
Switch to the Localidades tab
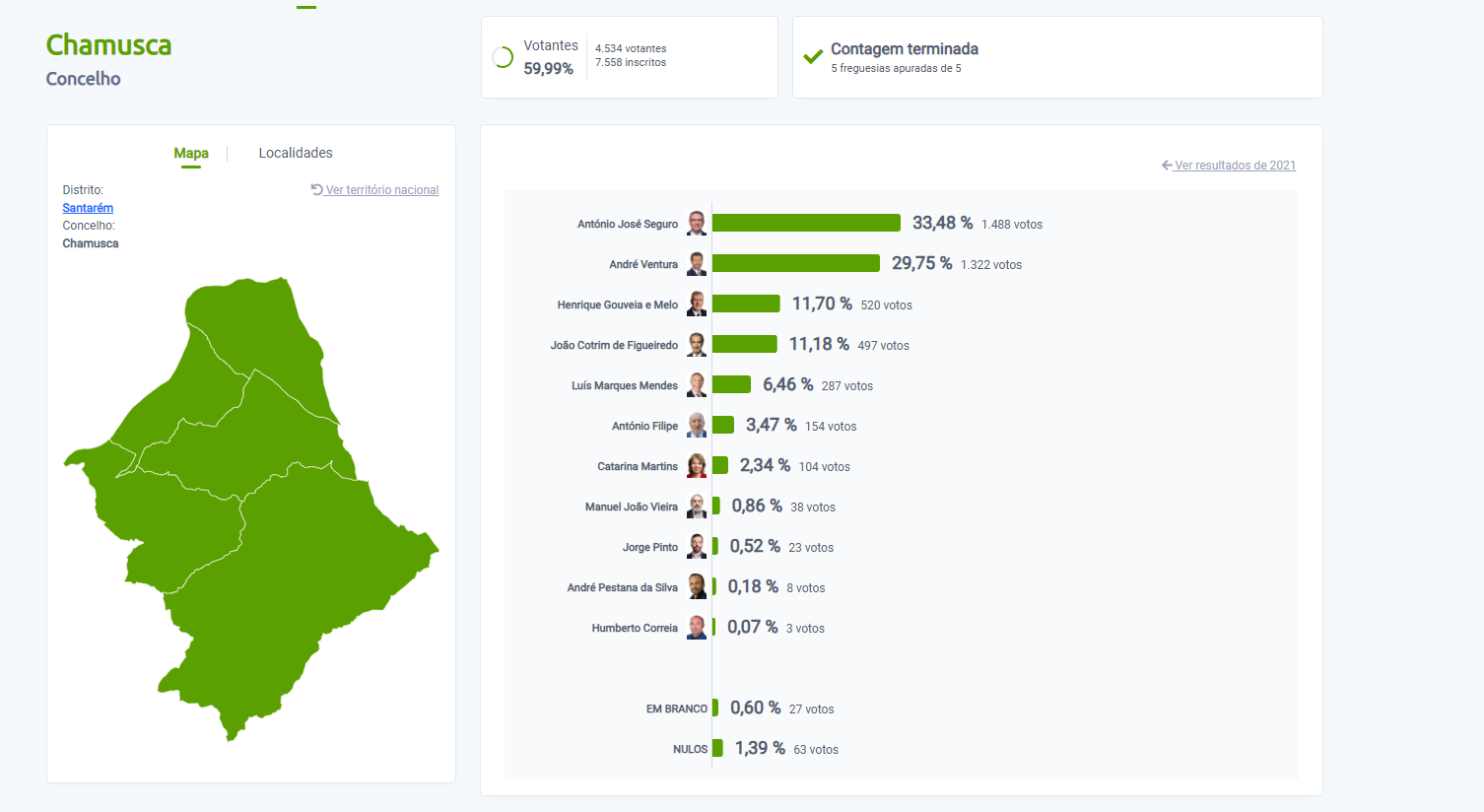point(296,153)
